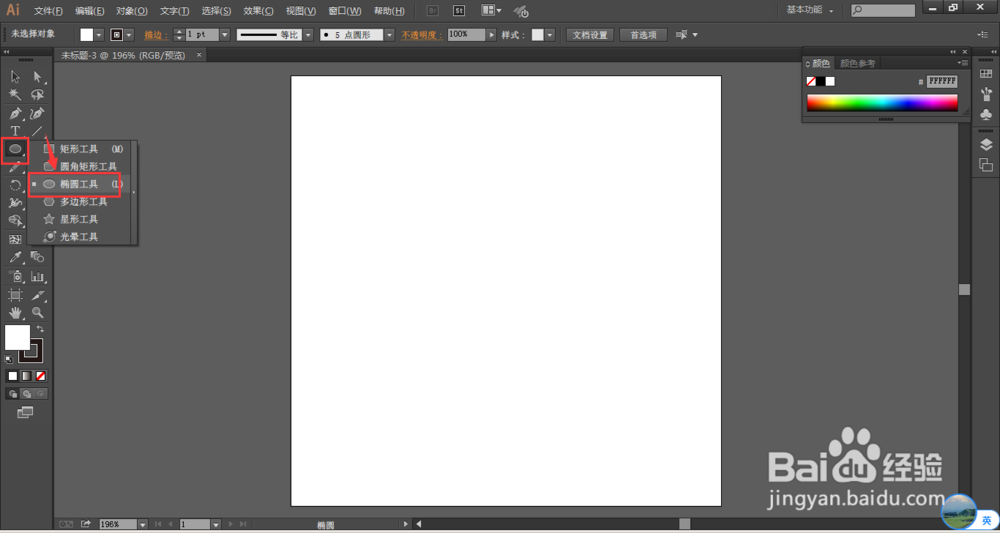
Task: Expand the opacity slider arrow
Action: pos(491,35)
